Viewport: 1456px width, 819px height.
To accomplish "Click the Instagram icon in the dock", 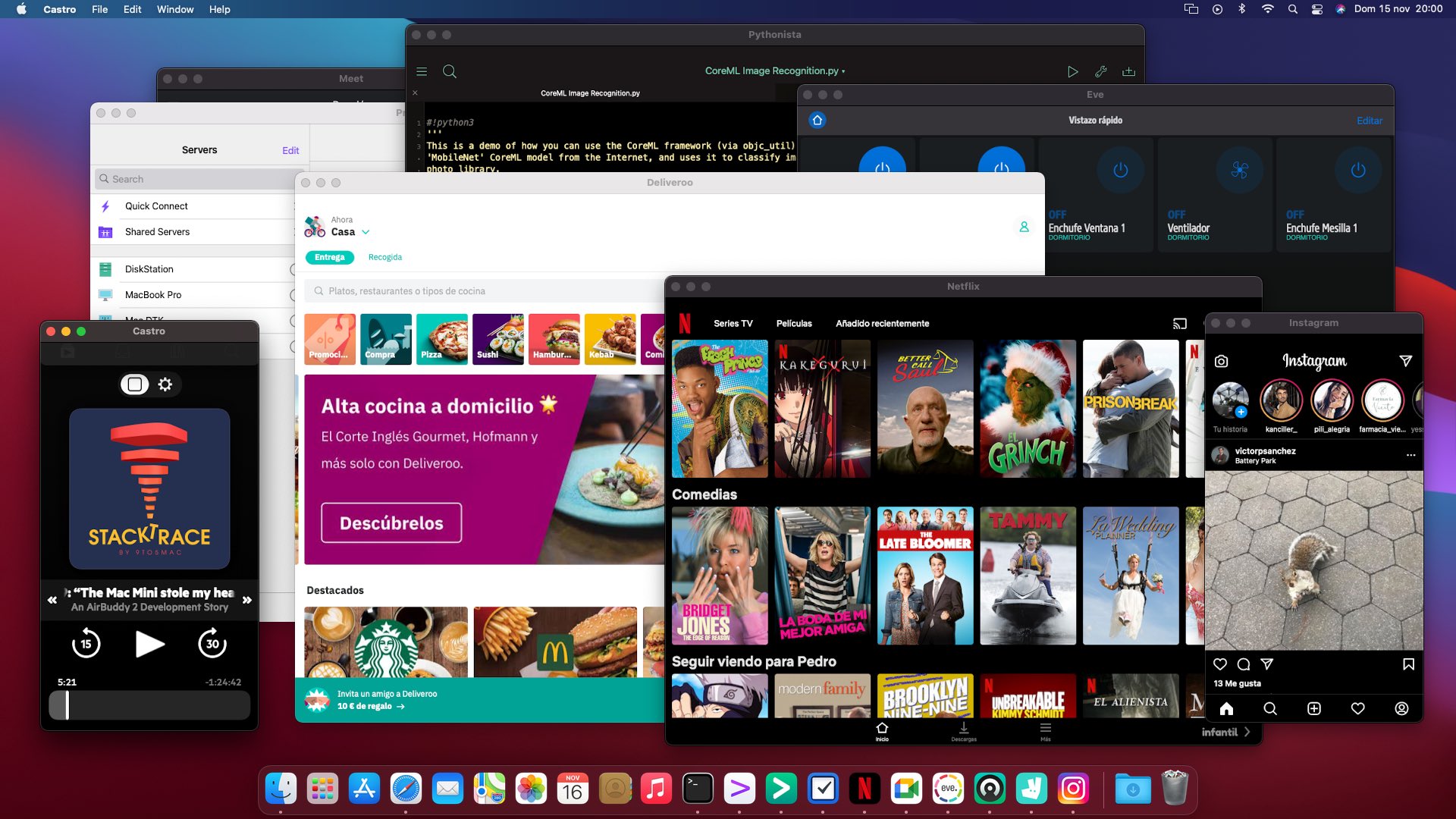I will pos(1074,789).
